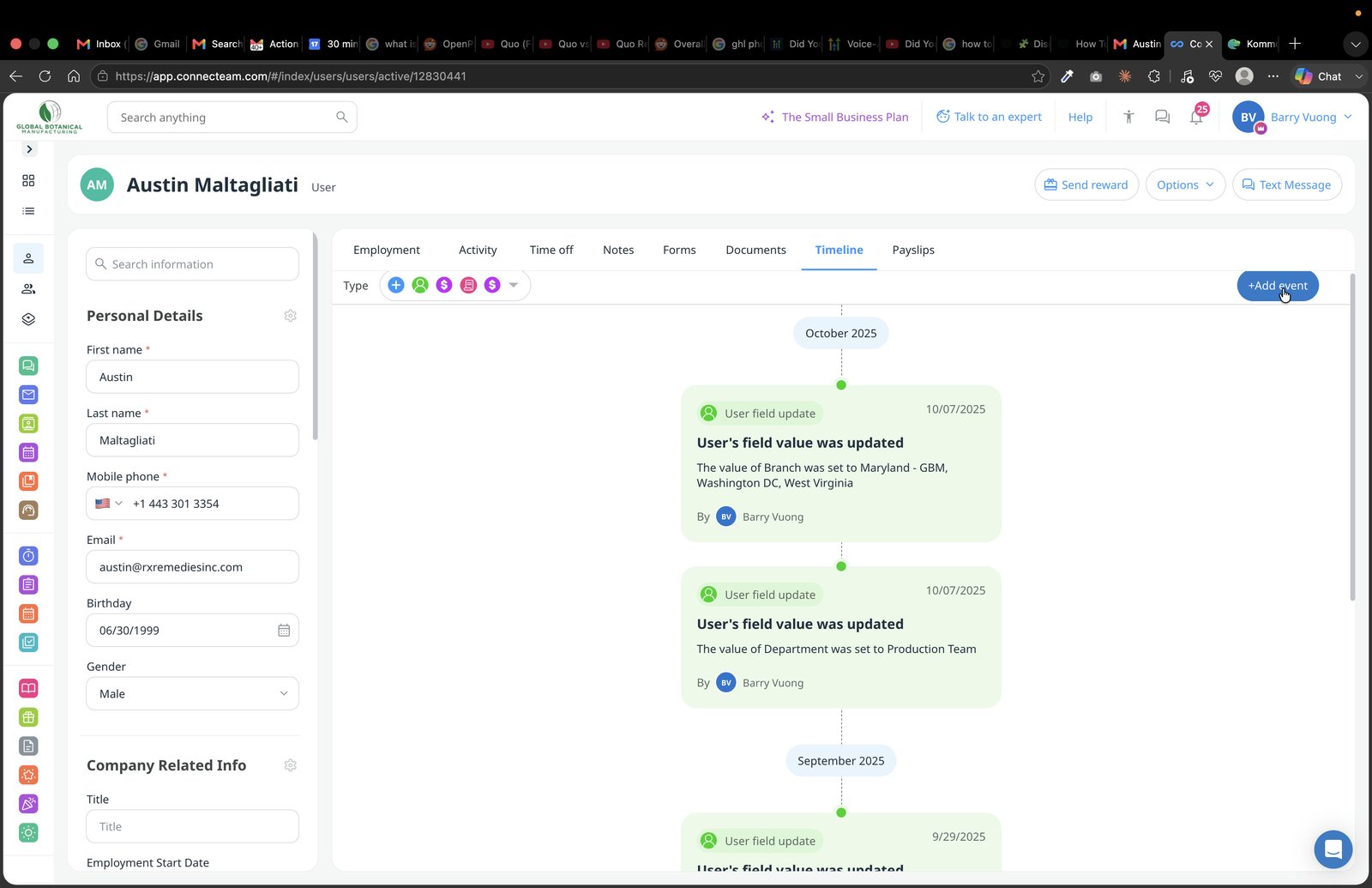Open the Options dropdown button
This screenshot has width=1372, height=888.
click(1185, 184)
